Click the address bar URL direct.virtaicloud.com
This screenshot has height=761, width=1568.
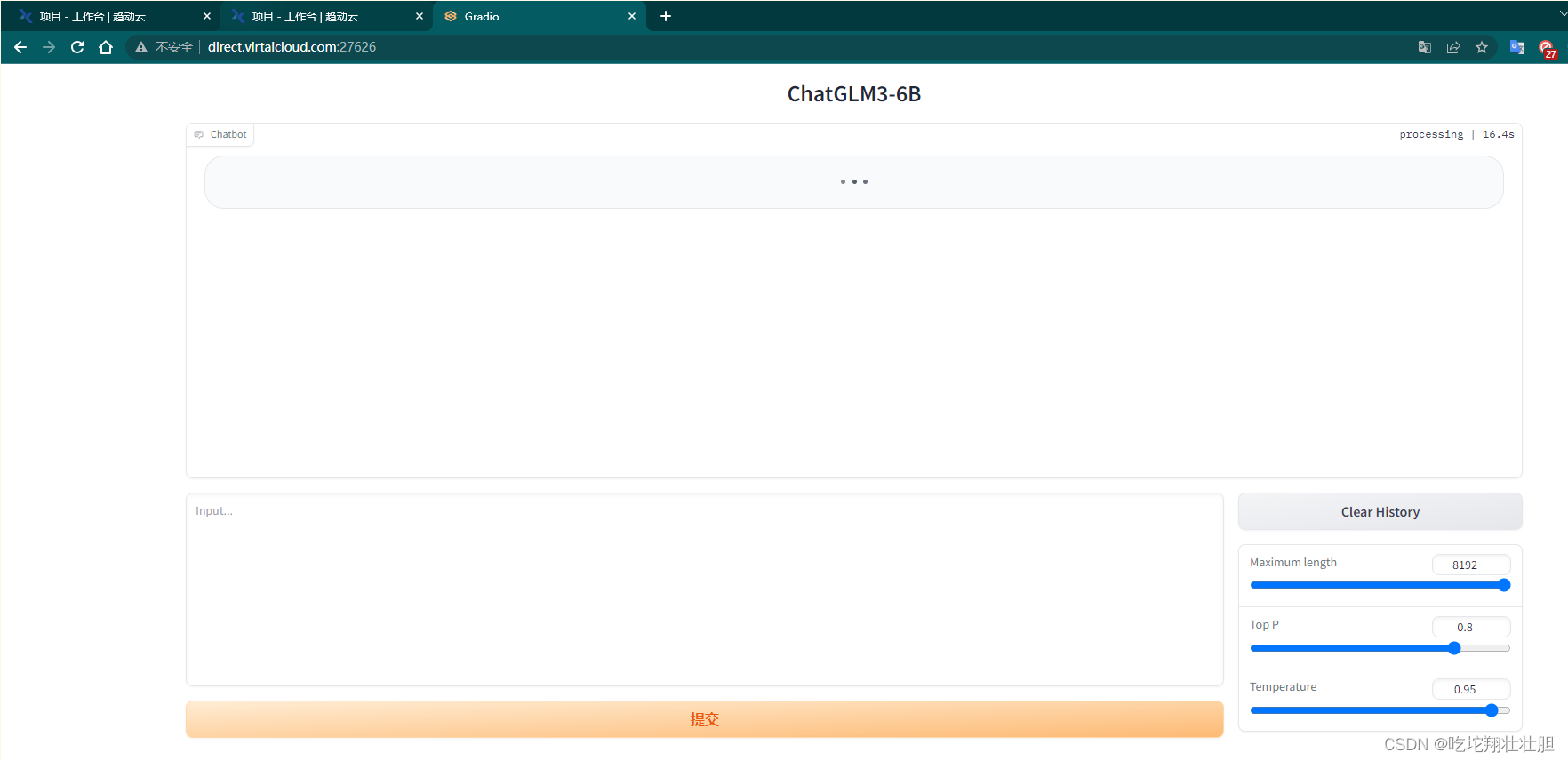[x=292, y=47]
